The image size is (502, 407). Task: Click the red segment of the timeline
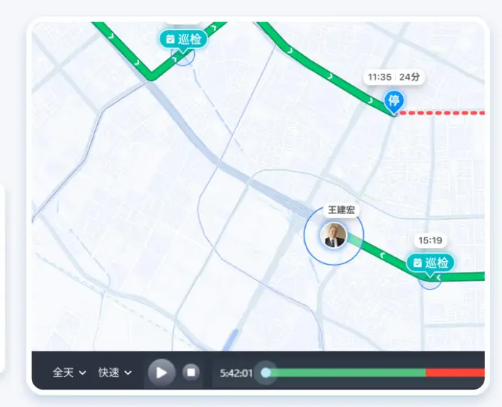(455, 373)
